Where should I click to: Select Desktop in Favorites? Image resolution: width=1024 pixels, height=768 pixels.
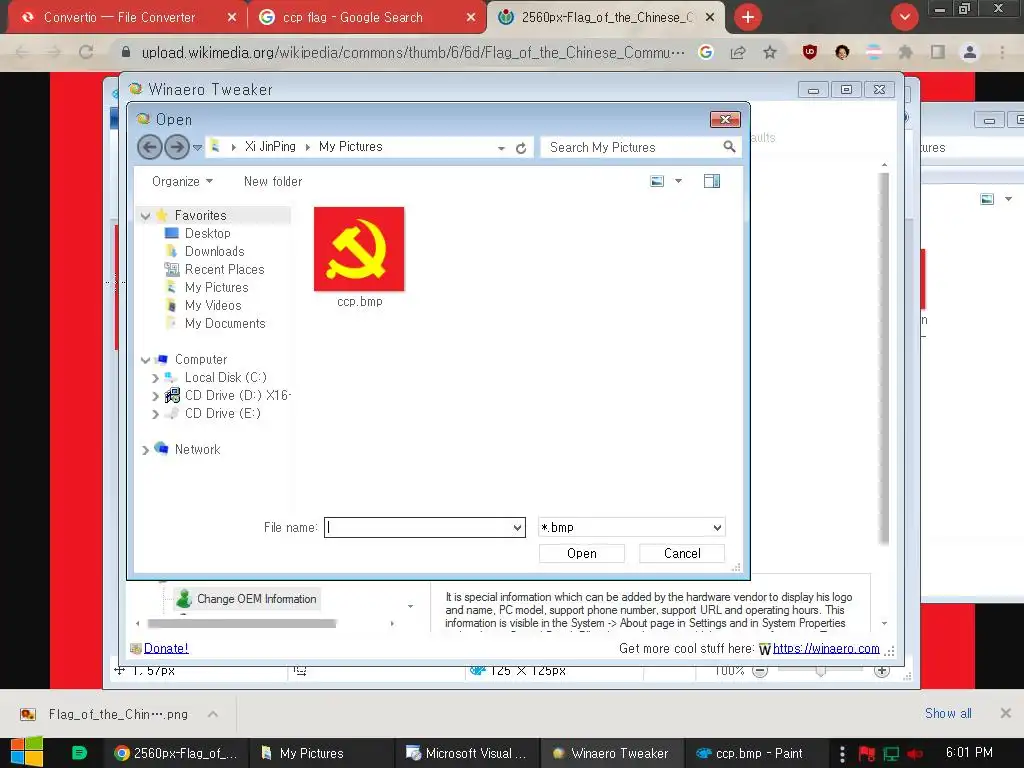click(x=207, y=233)
